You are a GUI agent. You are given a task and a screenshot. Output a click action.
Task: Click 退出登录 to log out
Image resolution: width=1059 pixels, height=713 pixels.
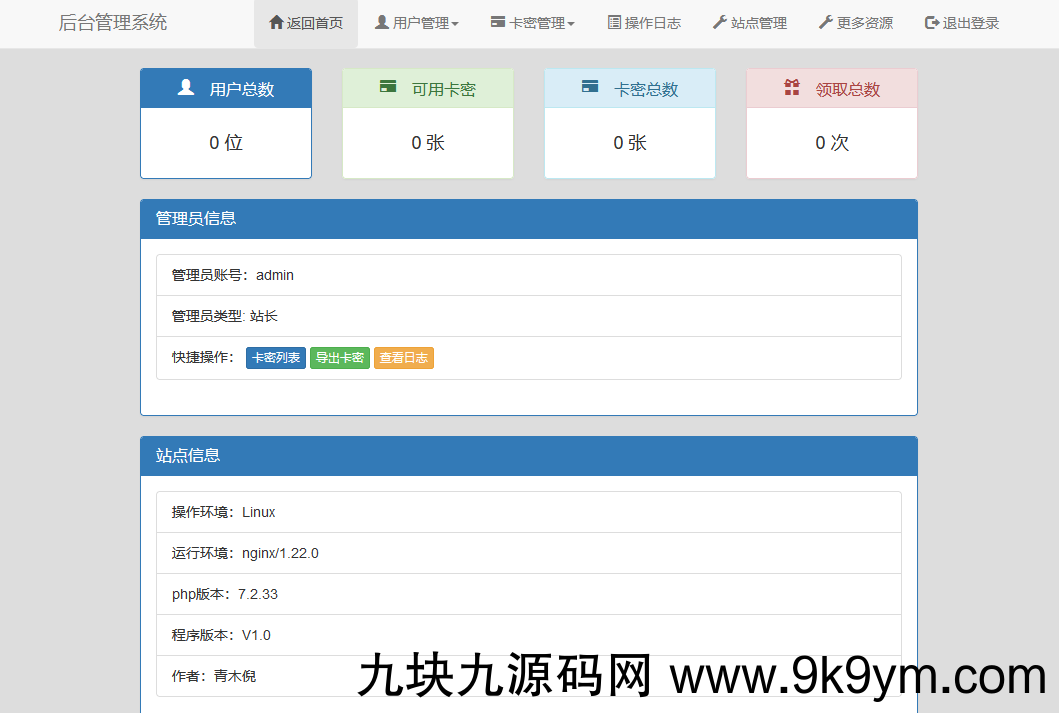pos(961,23)
